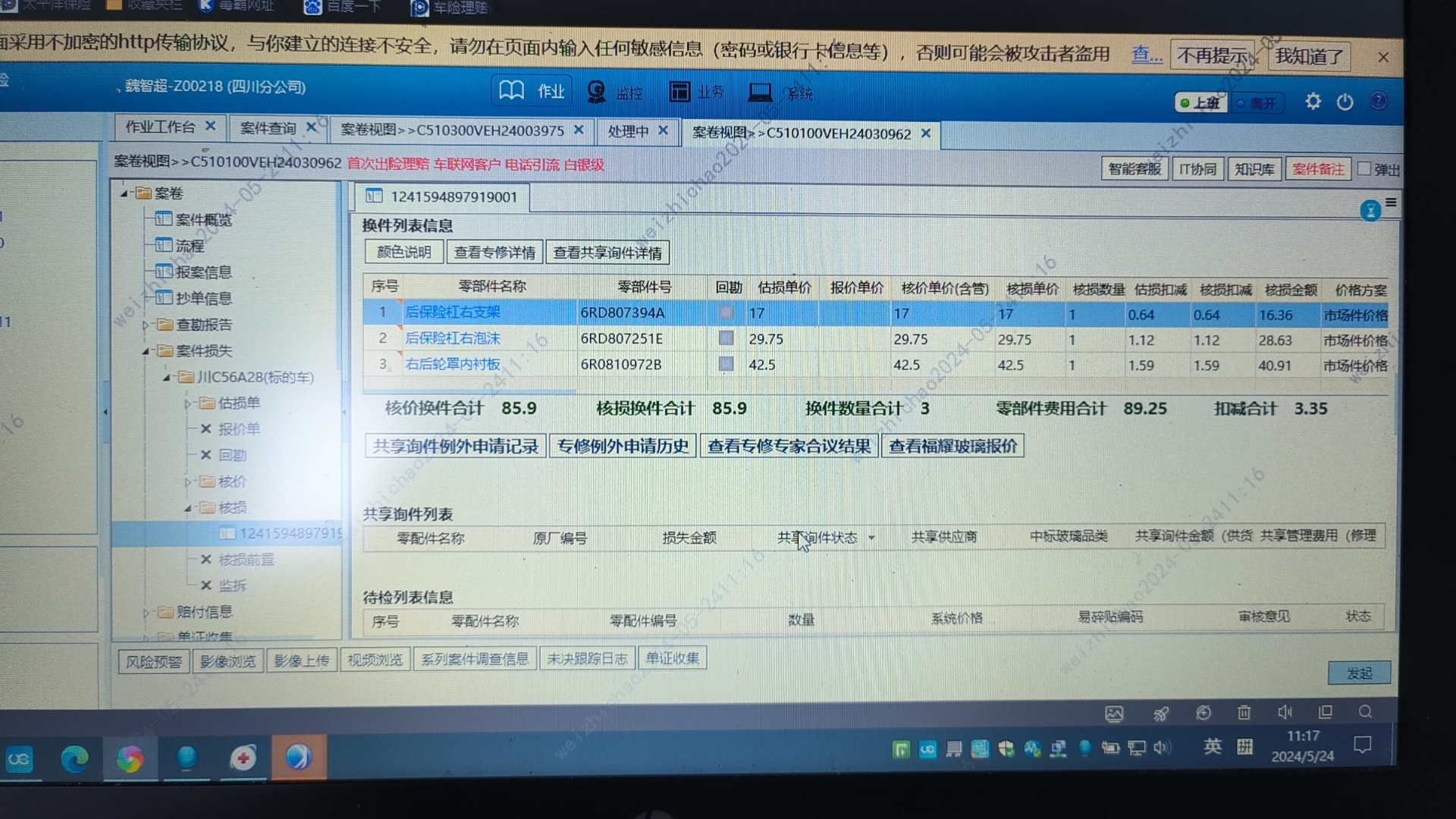The image size is (1456, 819).
Task: Expand the 查勘报告 tree folder
Action: 146,325
